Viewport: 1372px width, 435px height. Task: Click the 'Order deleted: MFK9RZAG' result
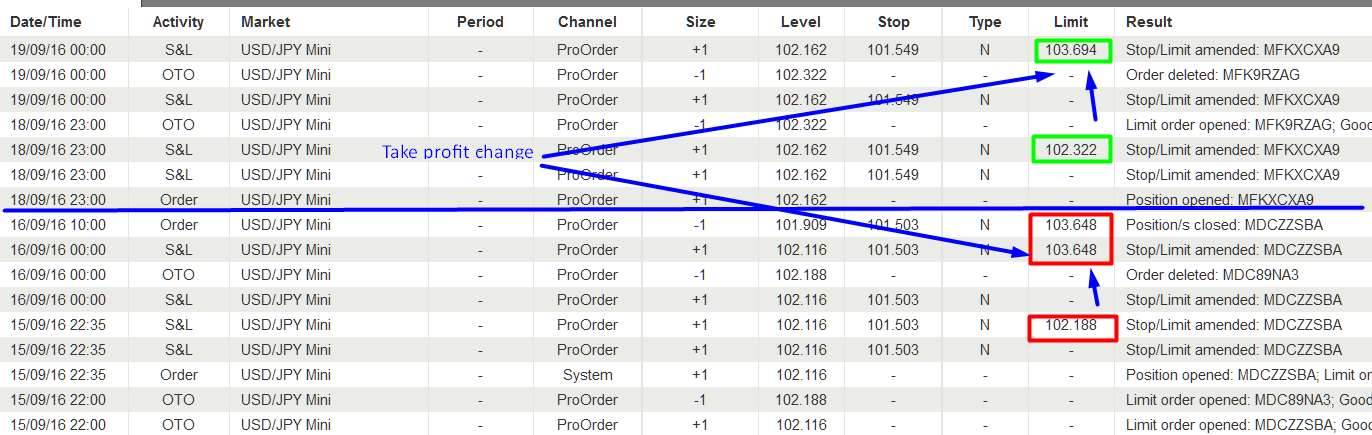pyautogui.click(x=1199, y=75)
